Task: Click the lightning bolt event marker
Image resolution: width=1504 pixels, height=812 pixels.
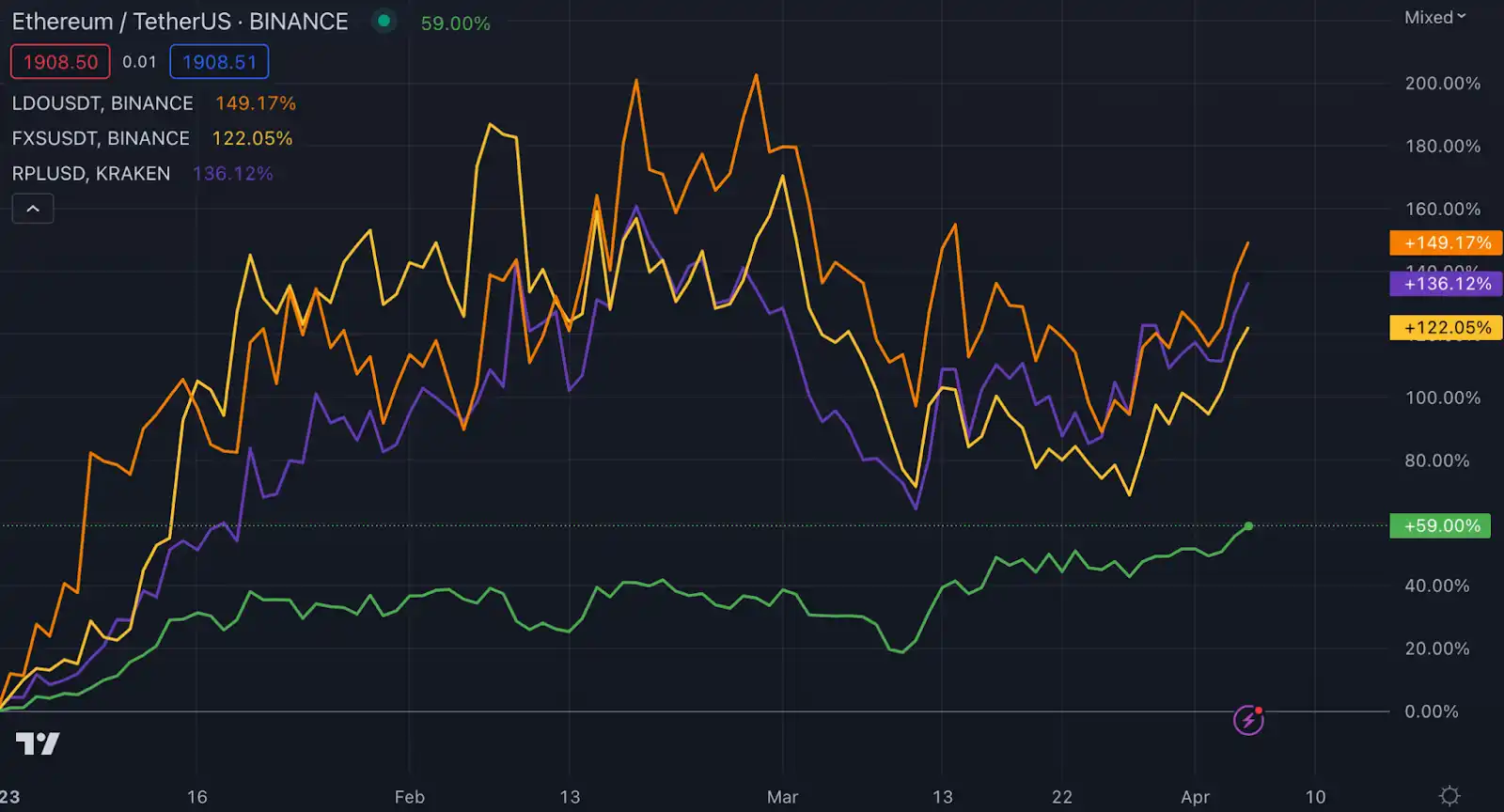Action: [x=1248, y=721]
